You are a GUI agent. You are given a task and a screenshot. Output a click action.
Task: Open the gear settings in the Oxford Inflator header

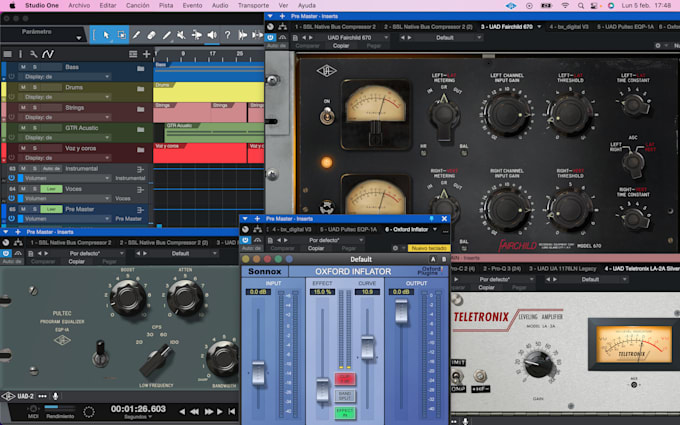395,248
